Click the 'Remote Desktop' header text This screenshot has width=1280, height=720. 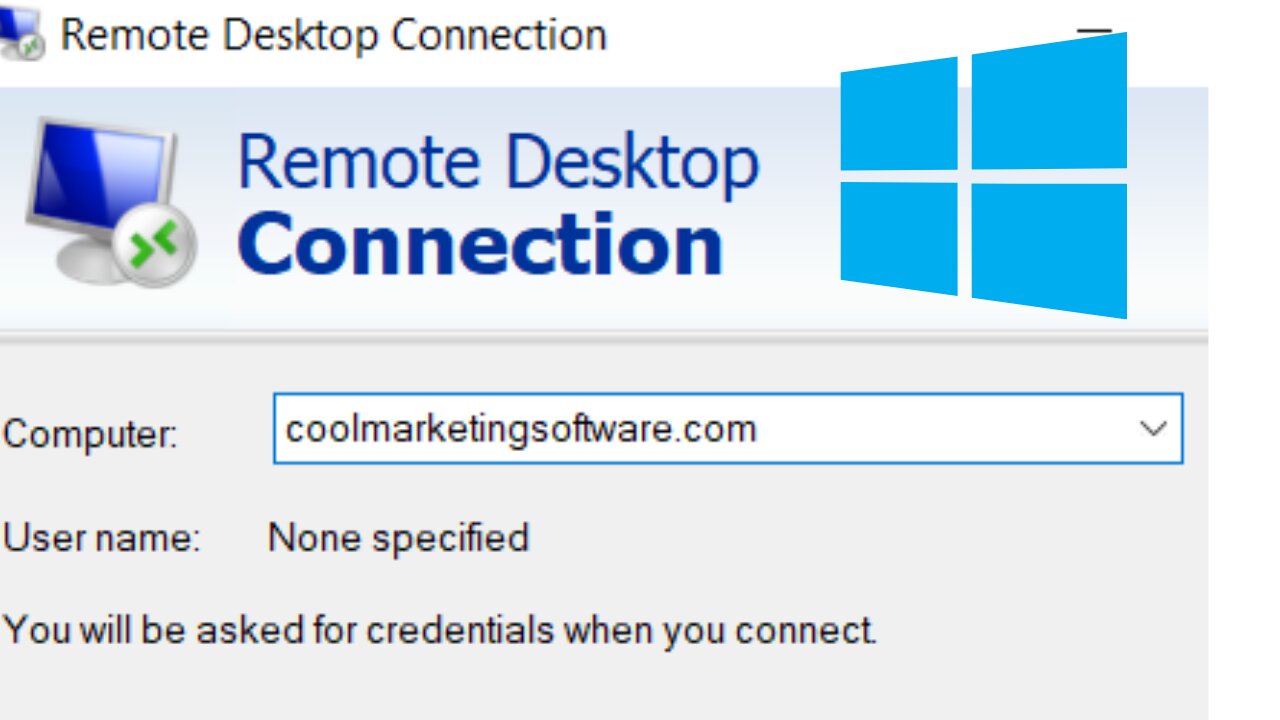(x=500, y=158)
